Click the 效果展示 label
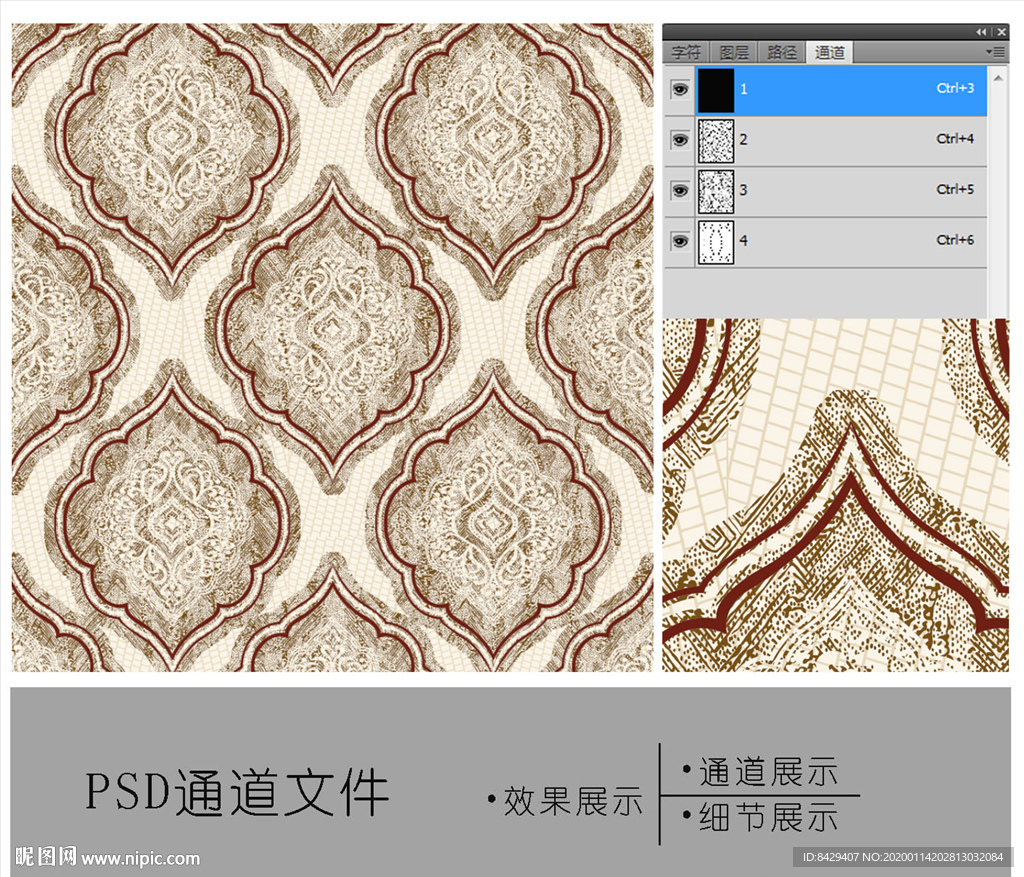This screenshot has width=1024, height=877. click(x=572, y=801)
